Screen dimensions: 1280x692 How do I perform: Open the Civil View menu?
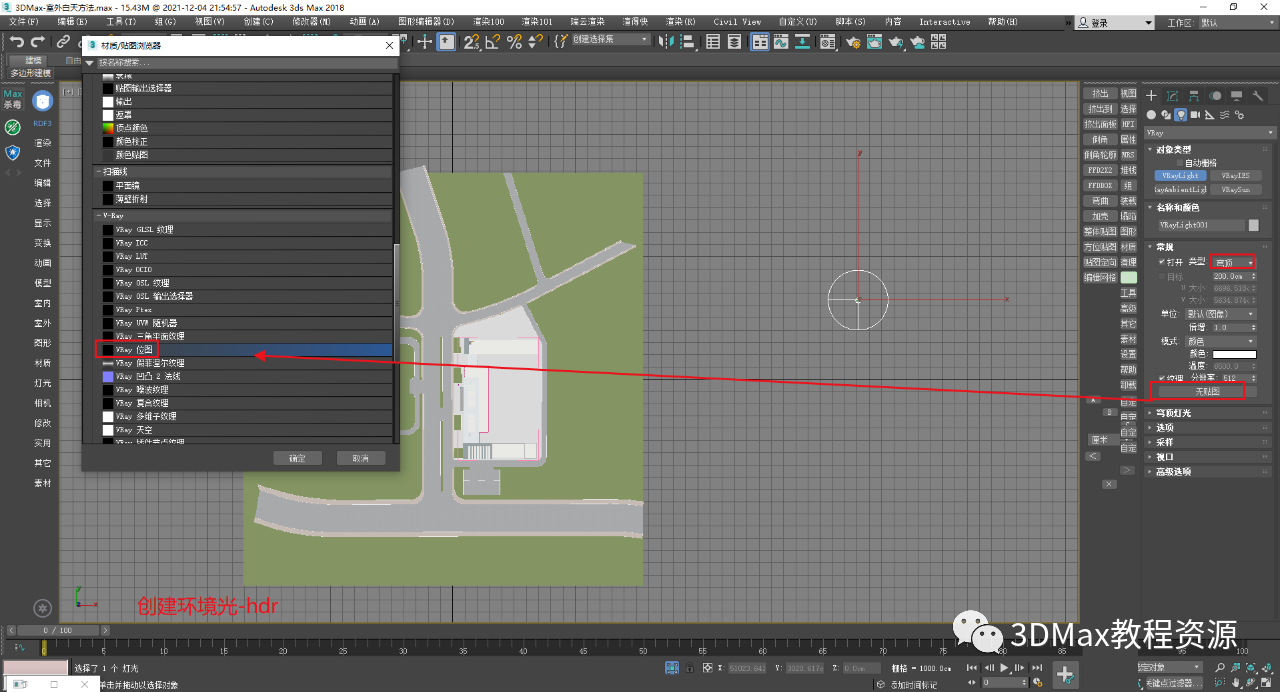737,22
